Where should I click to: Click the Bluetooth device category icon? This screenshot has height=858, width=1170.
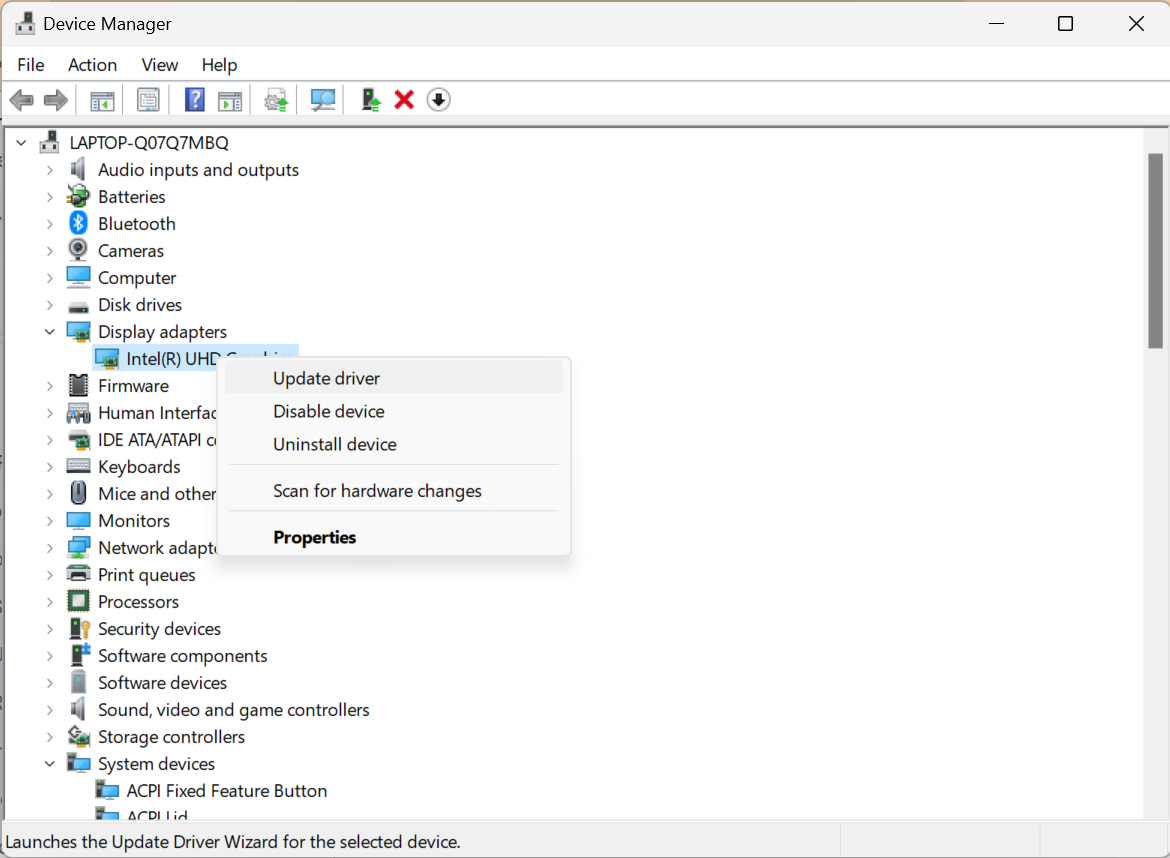coord(78,224)
